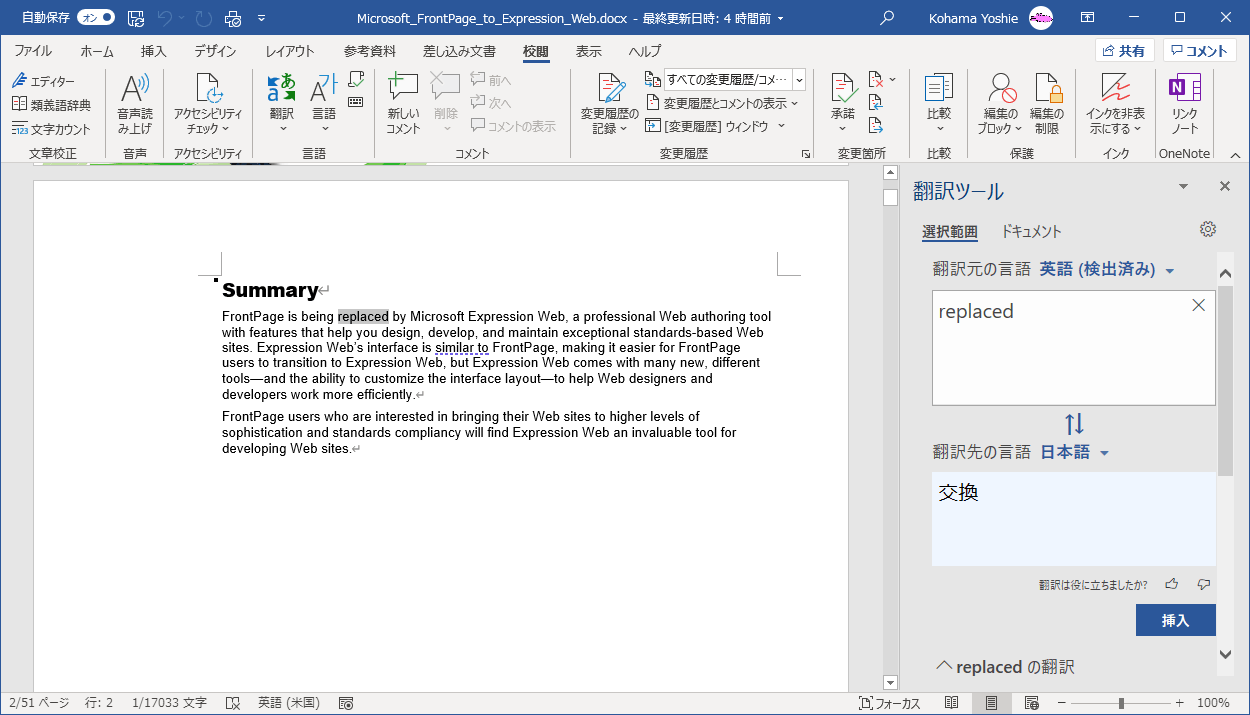
Task: Select the web layout view button
Action: 1030,703
